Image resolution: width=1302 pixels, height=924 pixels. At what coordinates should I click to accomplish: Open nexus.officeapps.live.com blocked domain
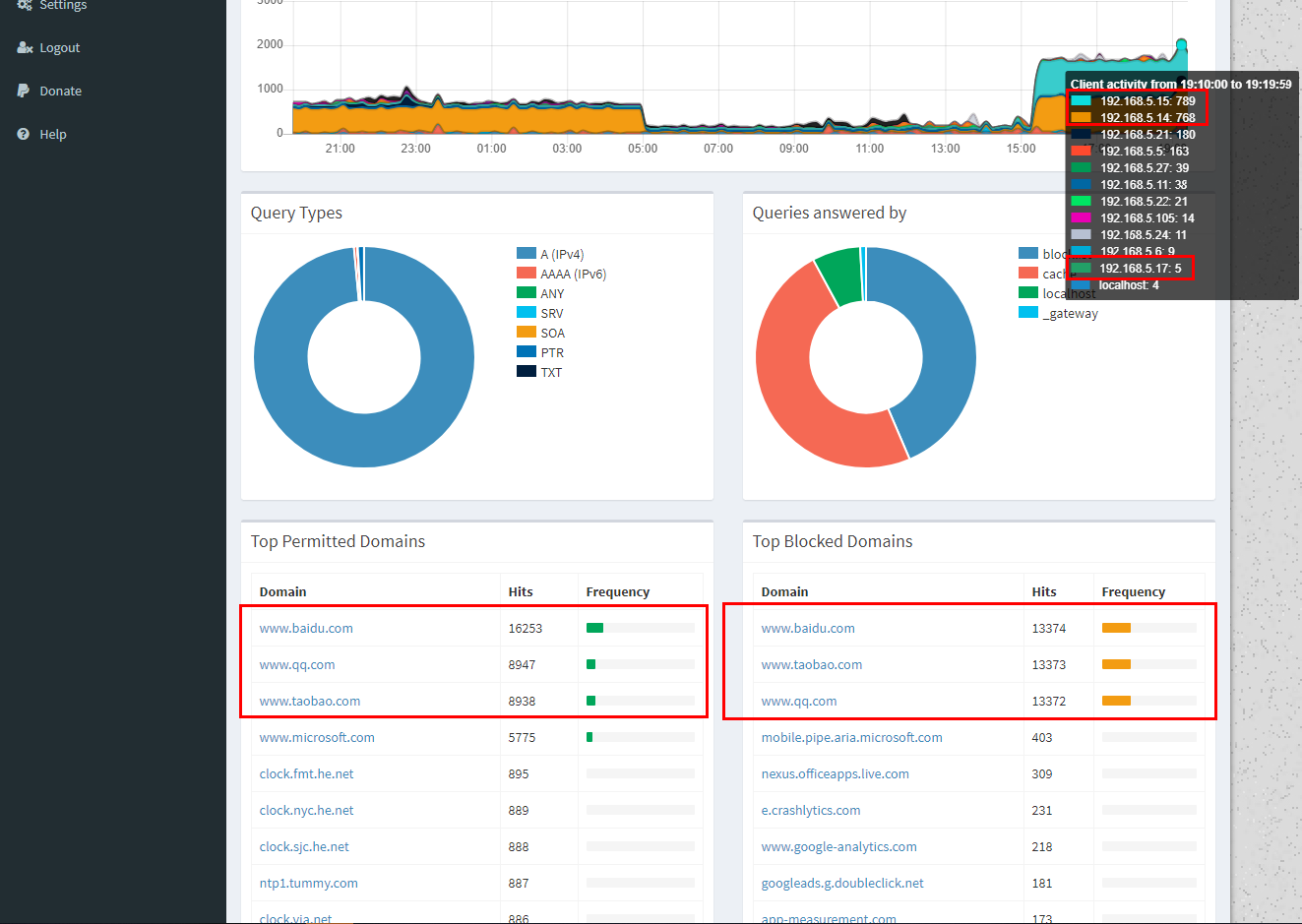point(836,773)
